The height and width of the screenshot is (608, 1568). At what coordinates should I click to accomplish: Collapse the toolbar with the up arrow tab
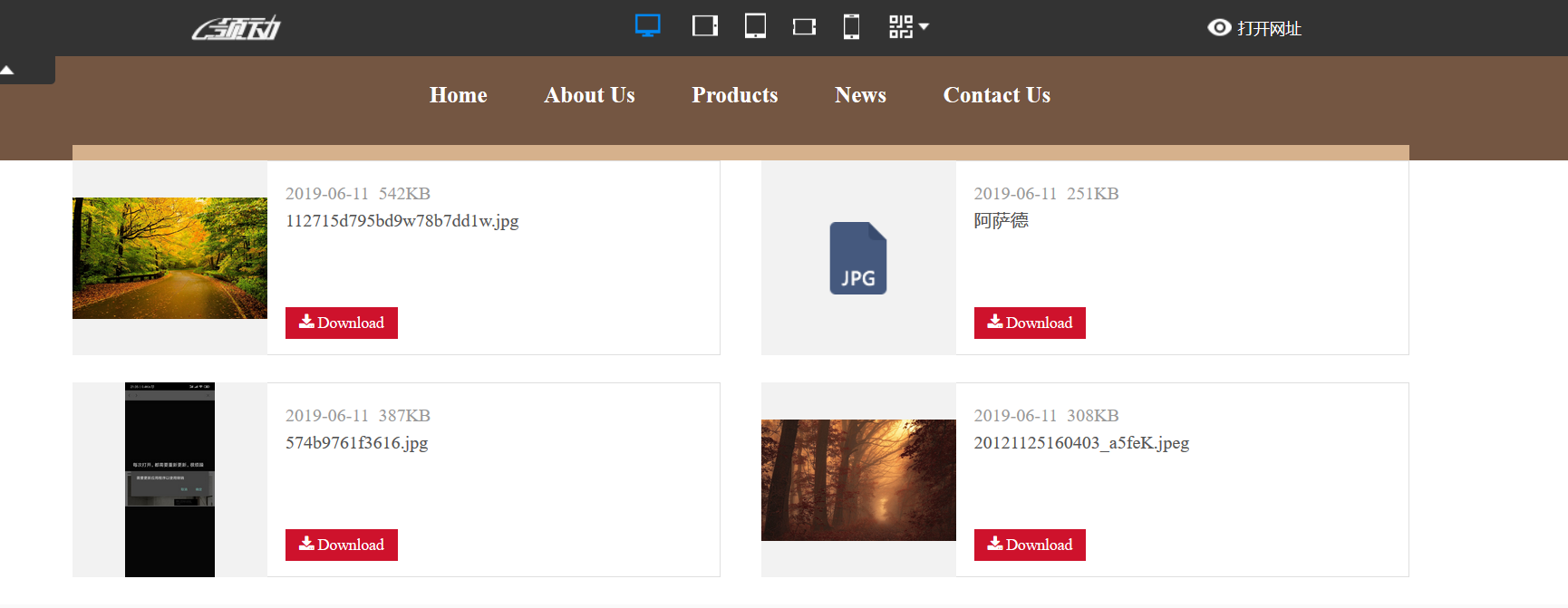(8, 70)
